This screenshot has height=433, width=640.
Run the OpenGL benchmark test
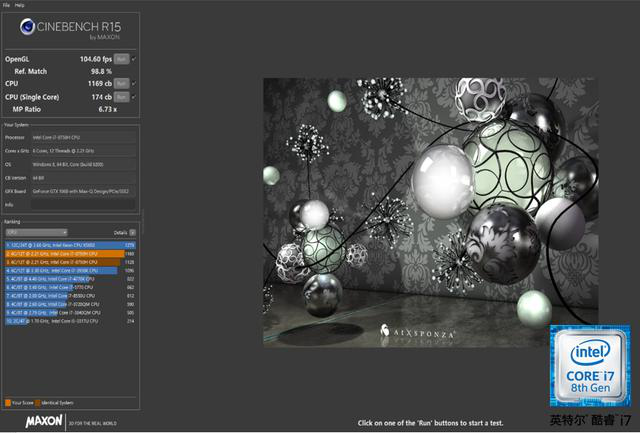click(121, 59)
